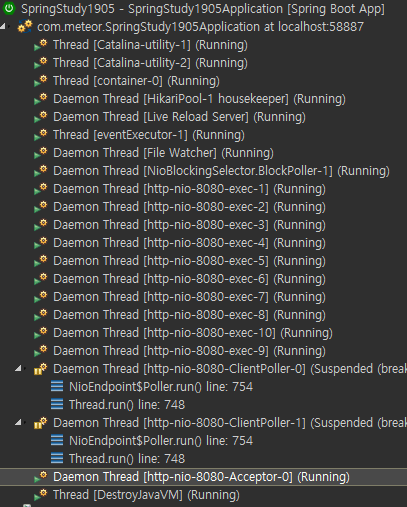Select Daemon Thread [Live Reload Server]
Image resolution: width=407 pixels, height=507 pixels.
point(179,117)
